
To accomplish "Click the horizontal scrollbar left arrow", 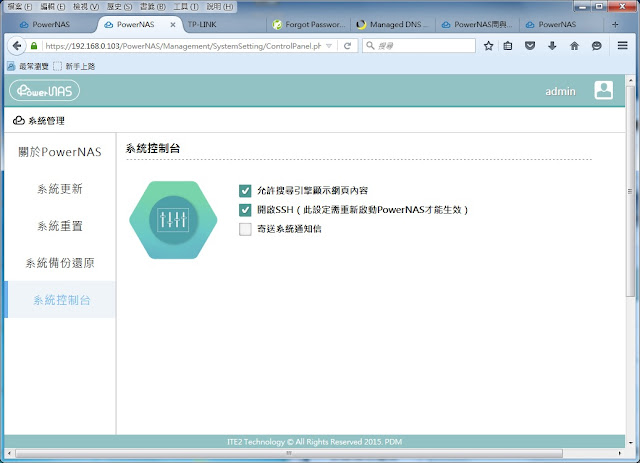I will pyautogui.click(x=9, y=453).
